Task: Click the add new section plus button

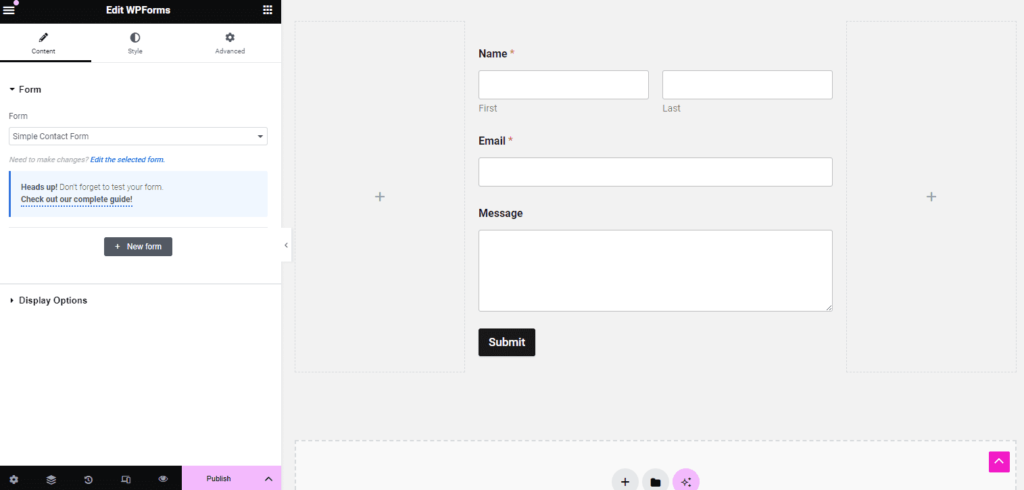Action: click(x=625, y=481)
